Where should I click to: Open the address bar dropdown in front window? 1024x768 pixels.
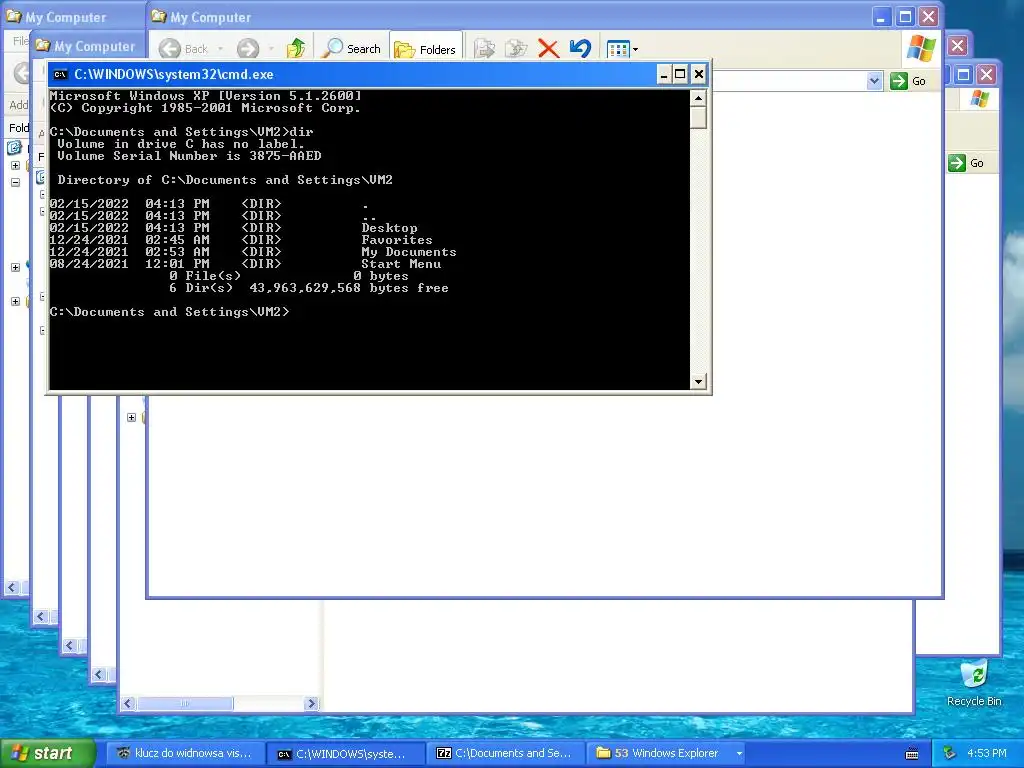pyautogui.click(x=874, y=81)
